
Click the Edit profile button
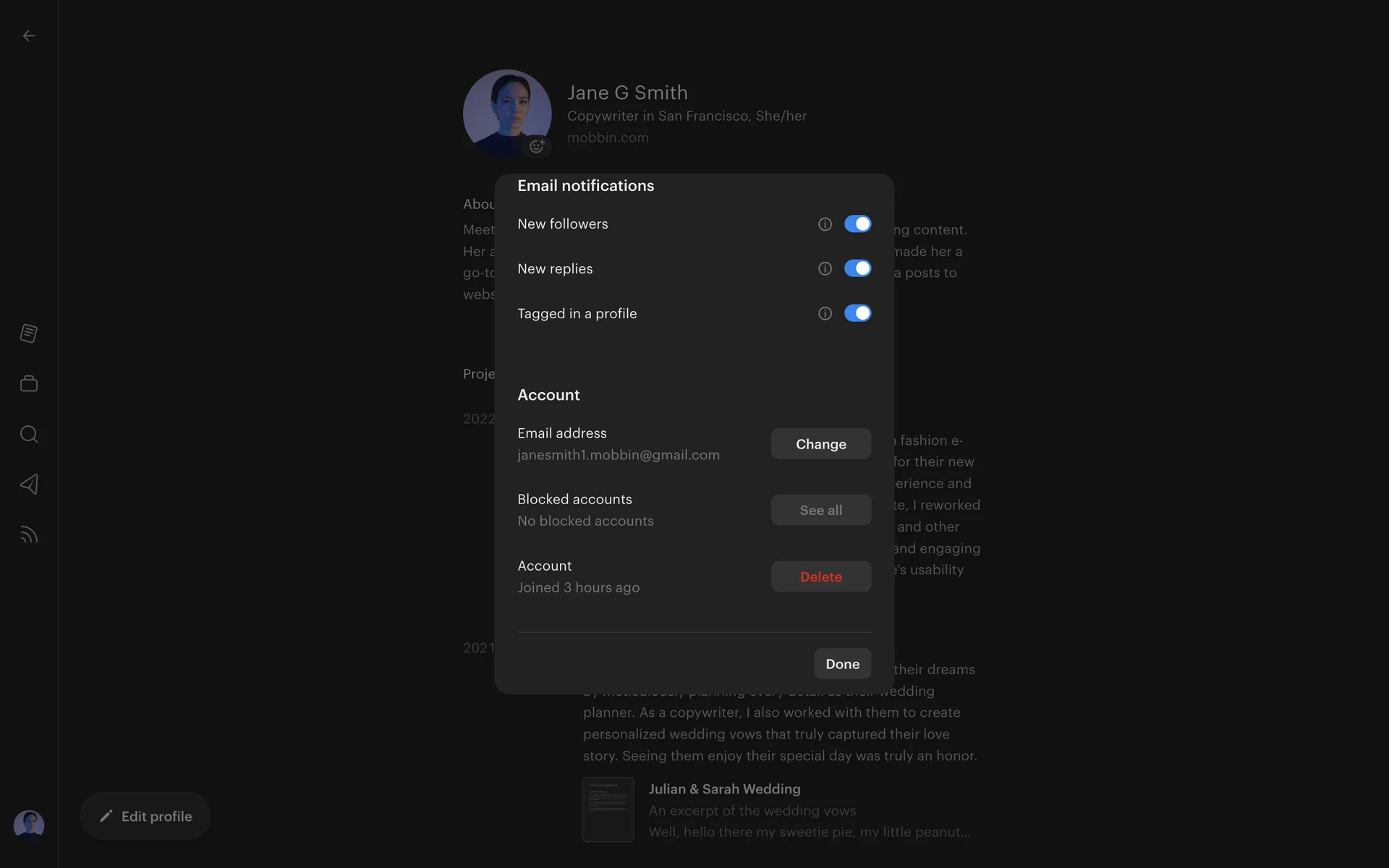(145, 816)
